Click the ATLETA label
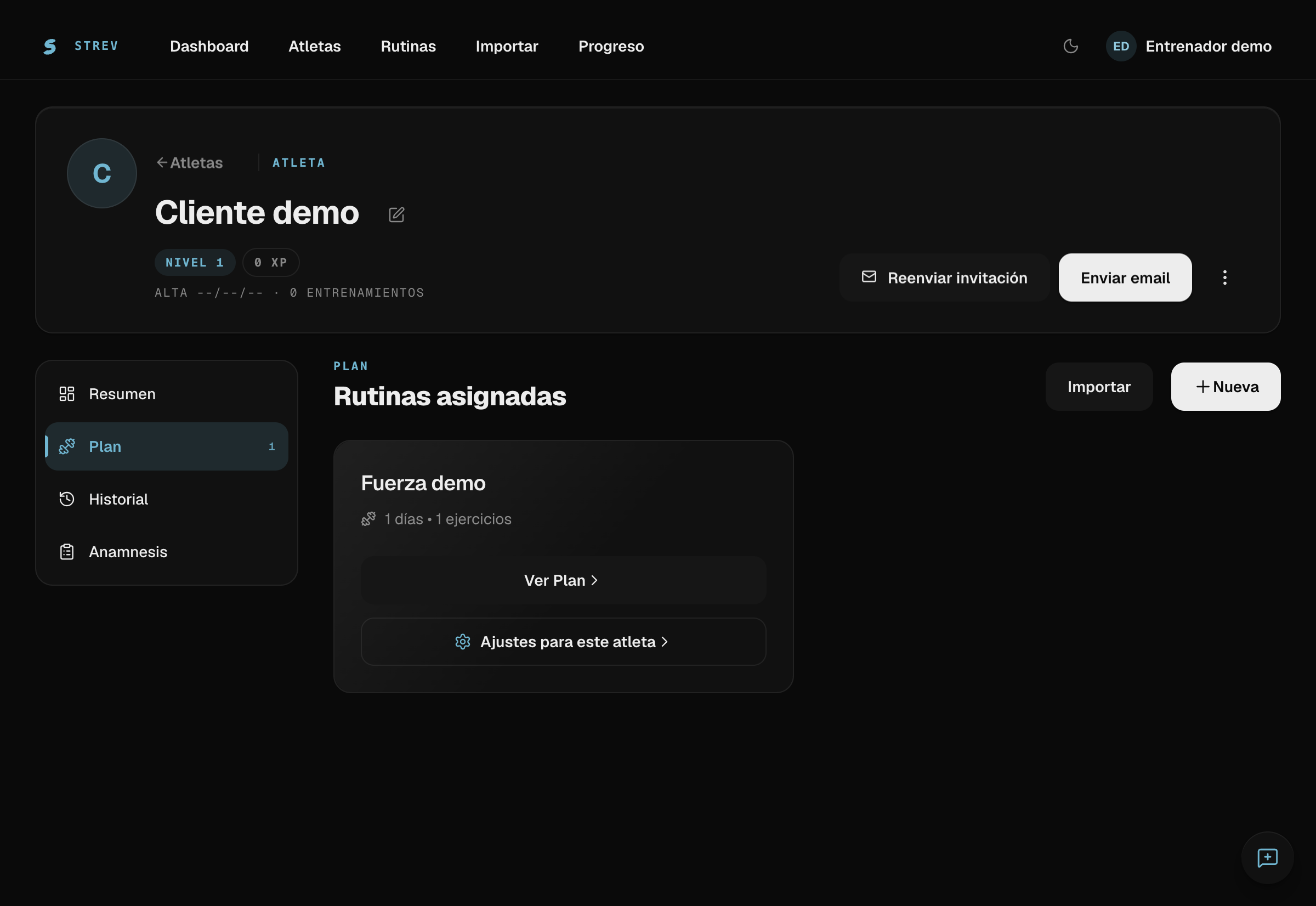1316x906 pixels. pyautogui.click(x=298, y=163)
